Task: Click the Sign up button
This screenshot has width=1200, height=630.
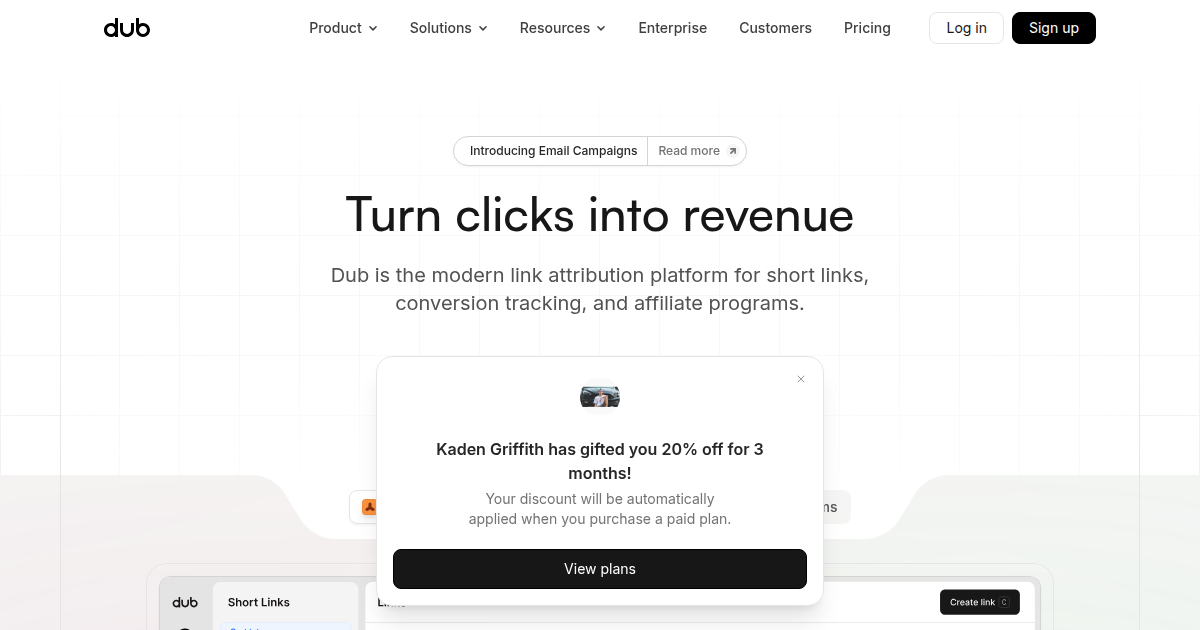Action: tap(1053, 28)
